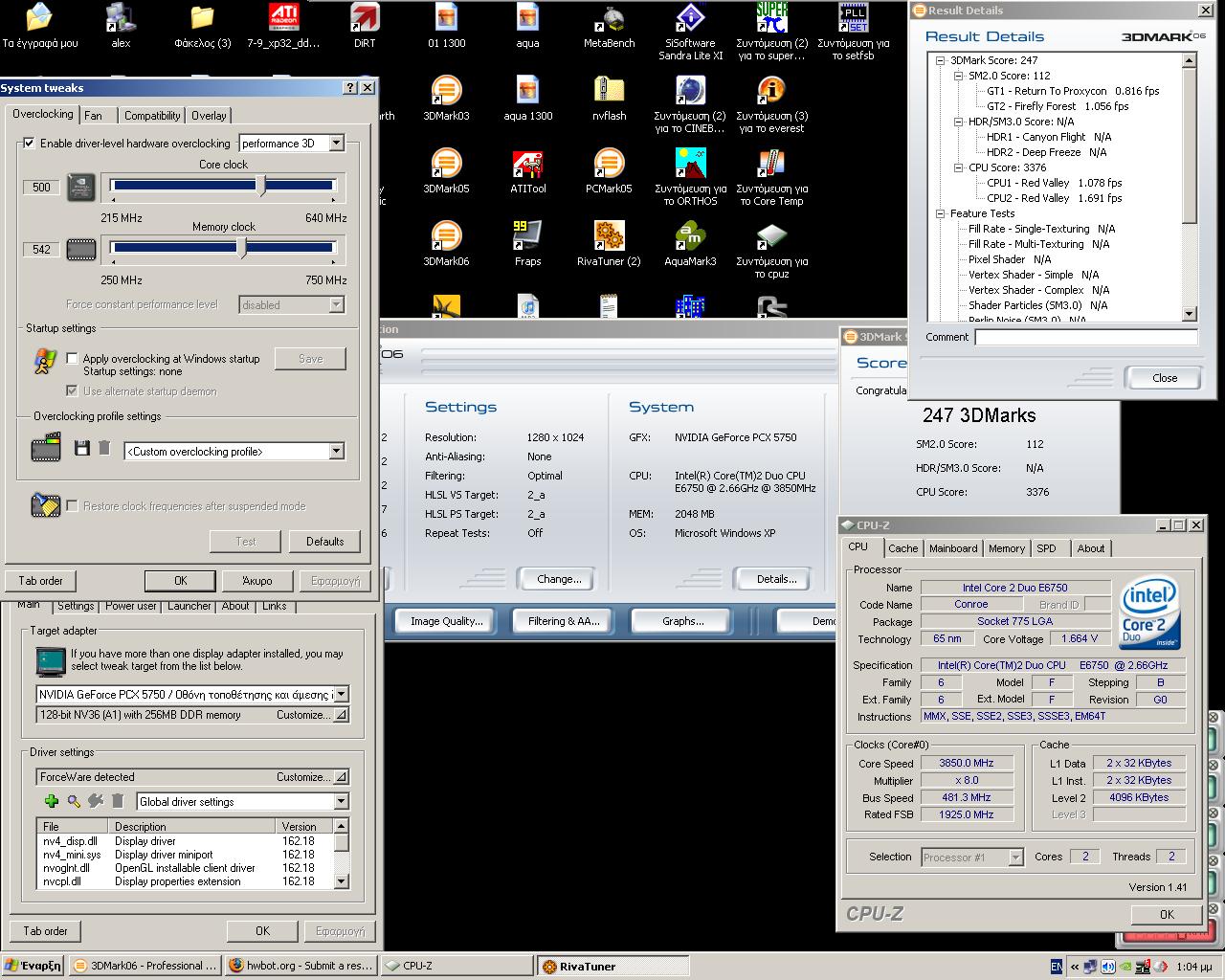This screenshot has width=1225, height=980.
Task: Click the Core clock slider handle
Action: [262, 186]
